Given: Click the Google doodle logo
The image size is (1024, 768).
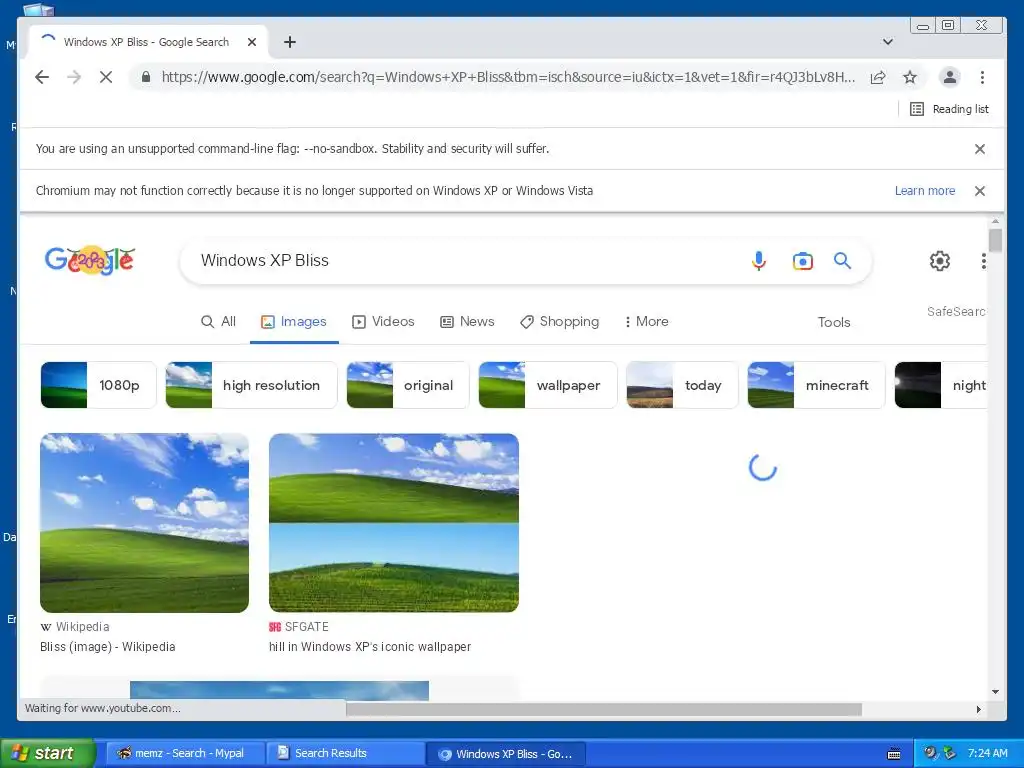Looking at the screenshot, I should pos(89,260).
